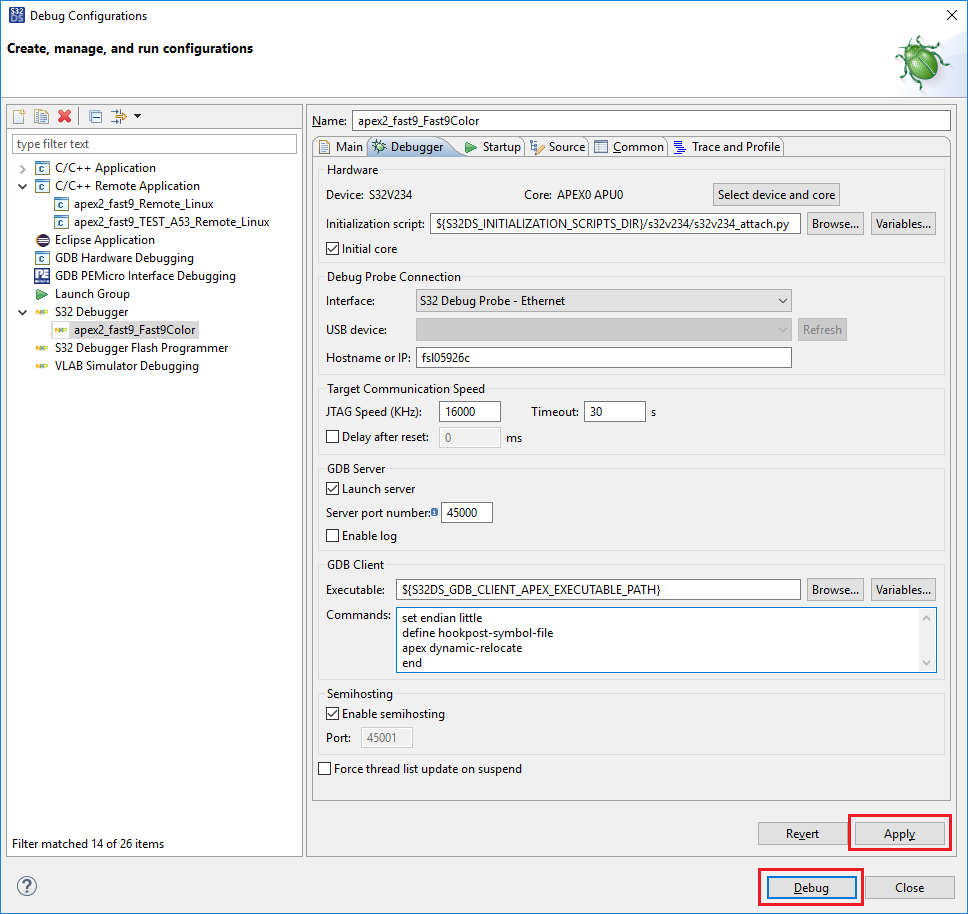Toggle the Initial core checkbox
Image resolution: width=968 pixels, height=914 pixels.
[x=333, y=249]
